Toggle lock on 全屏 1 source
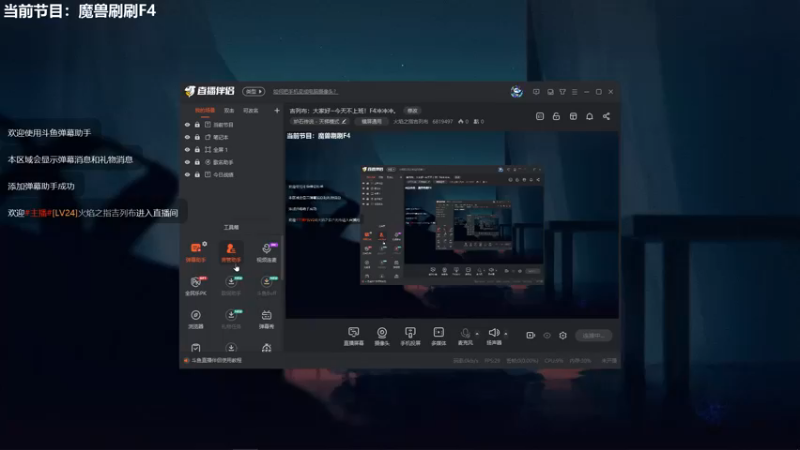 point(197,150)
